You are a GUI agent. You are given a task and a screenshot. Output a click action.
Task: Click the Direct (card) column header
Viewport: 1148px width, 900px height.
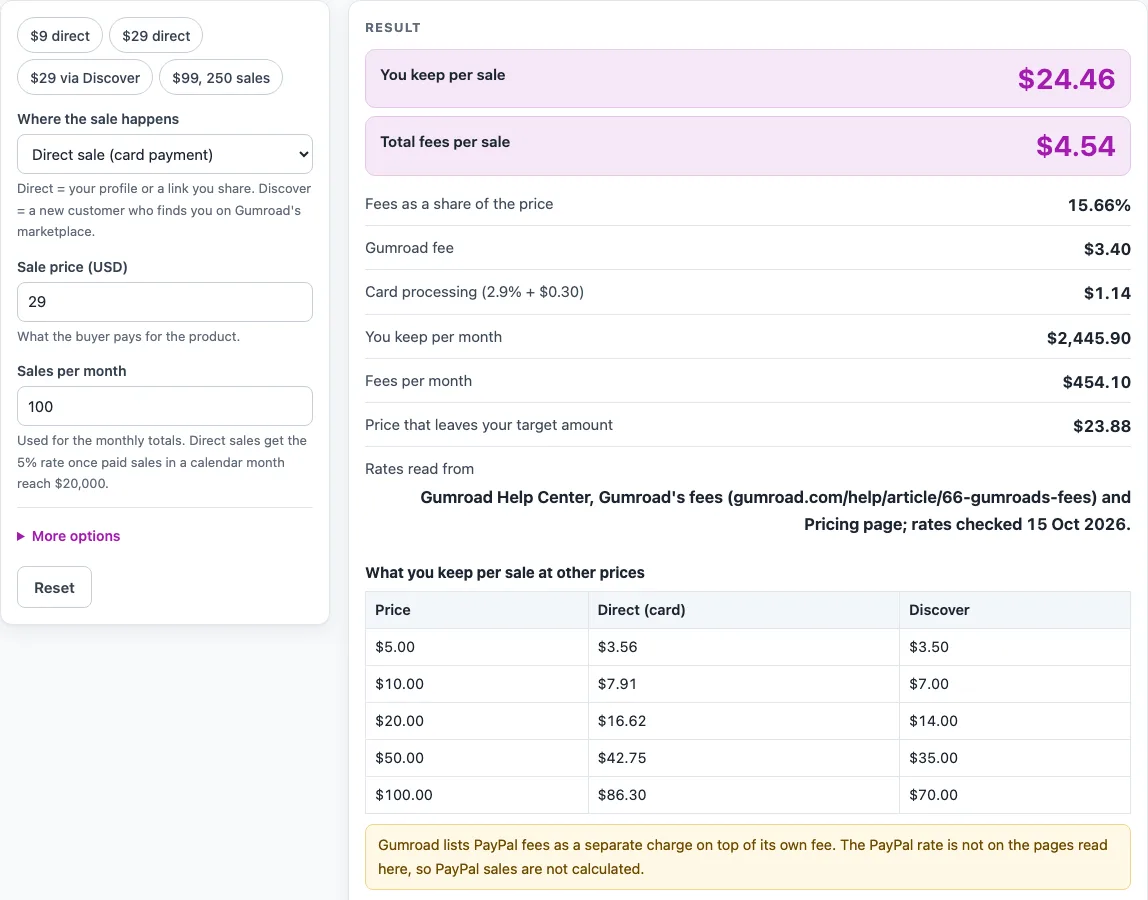[744, 610]
